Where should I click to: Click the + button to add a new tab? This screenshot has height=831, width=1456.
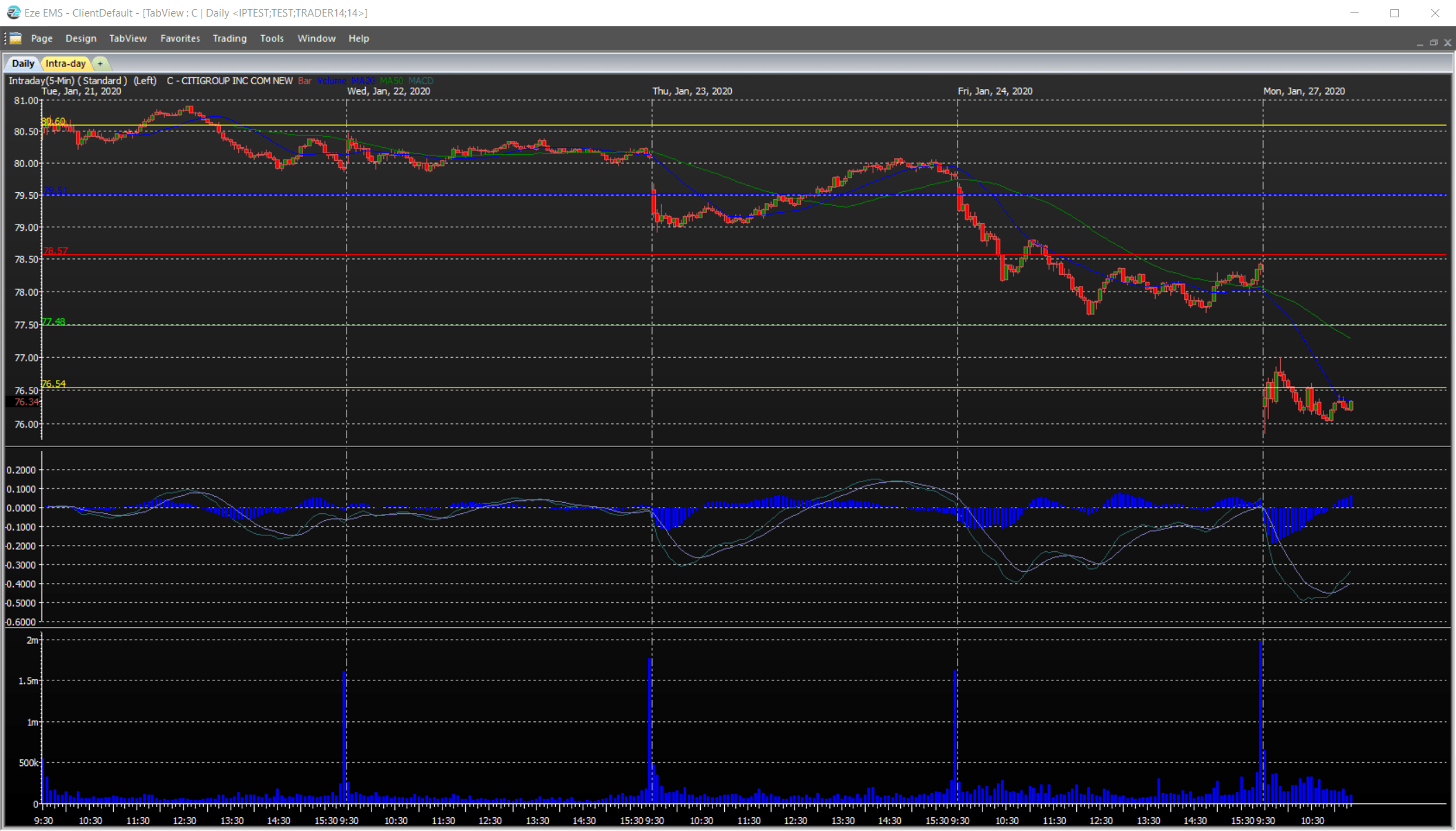click(100, 64)
